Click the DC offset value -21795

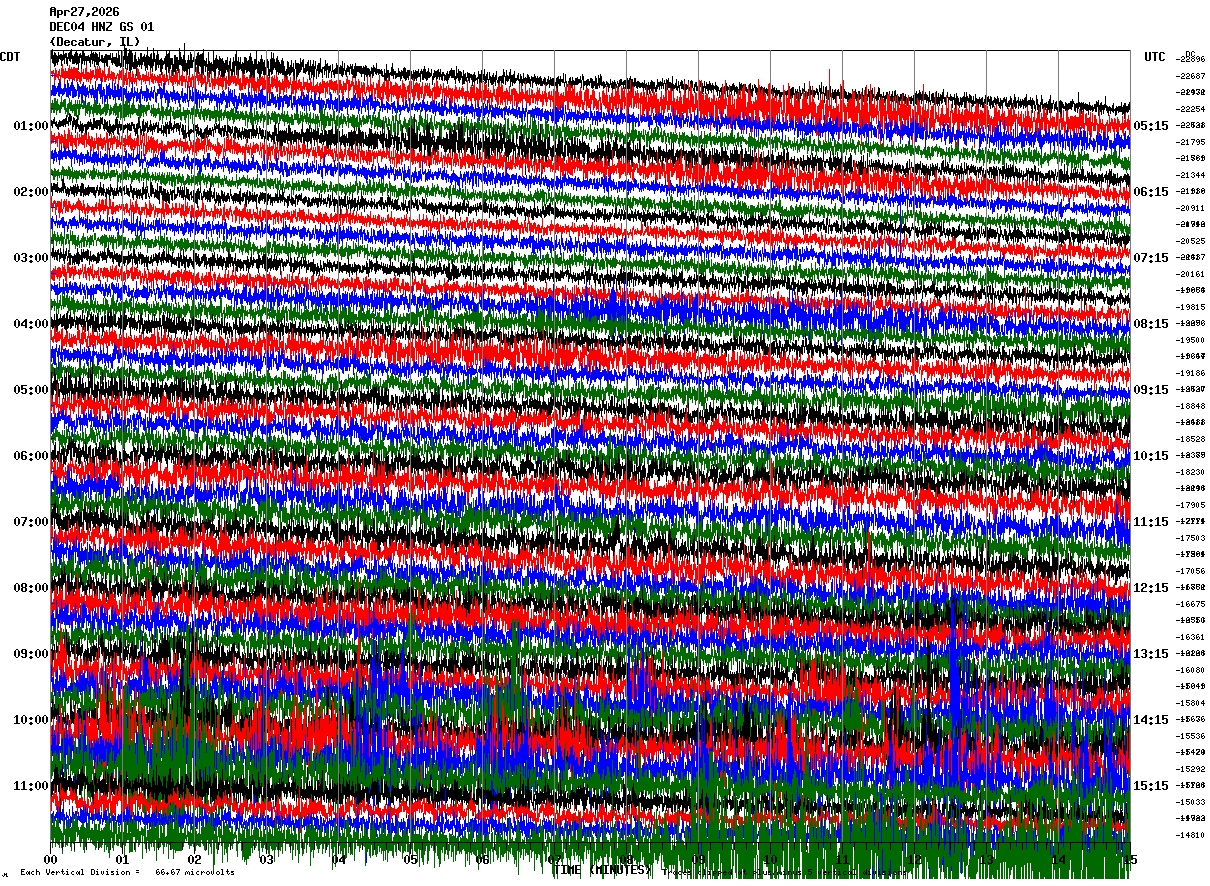coord(1192,142)
